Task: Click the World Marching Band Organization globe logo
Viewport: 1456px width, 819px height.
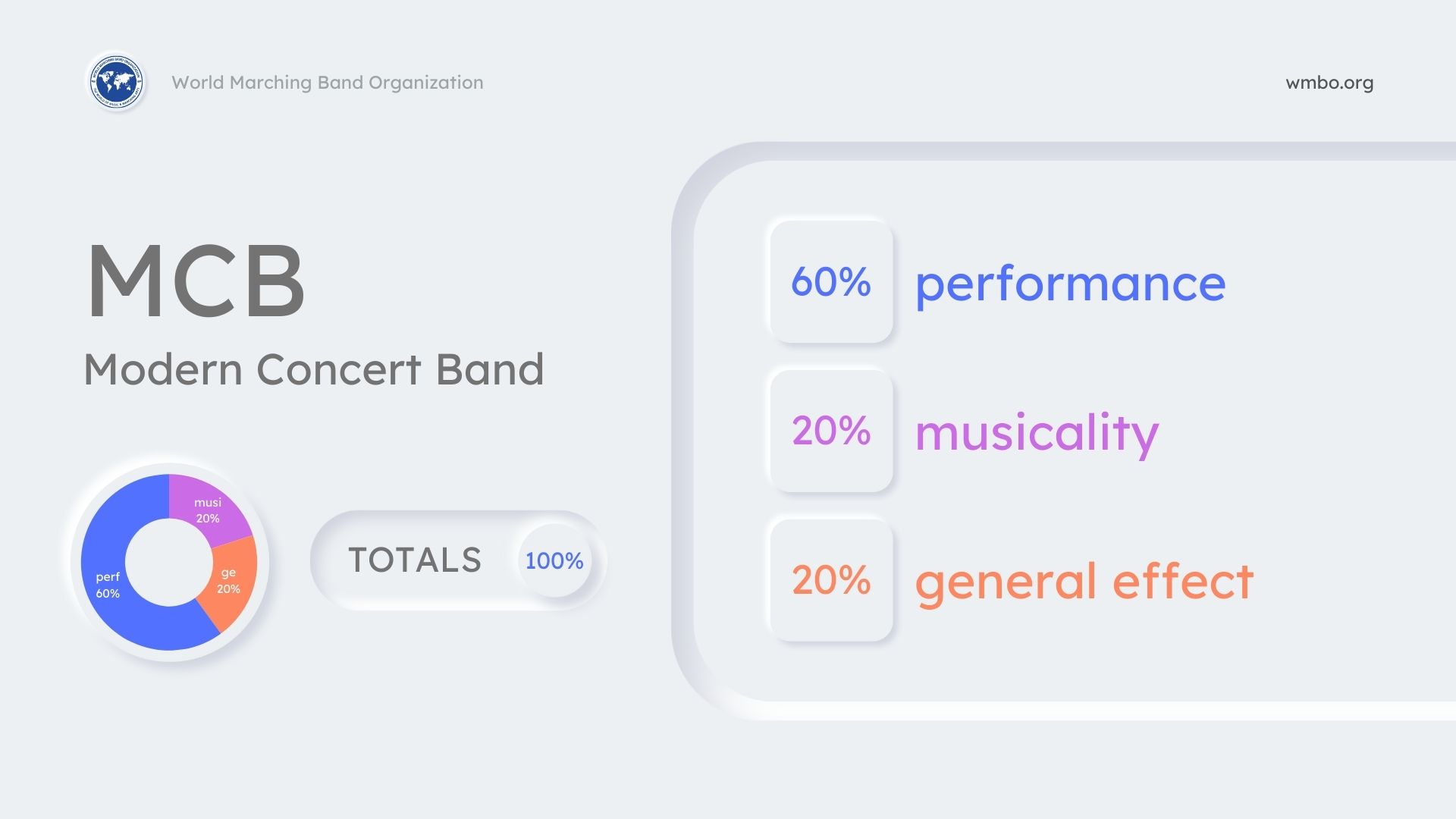Action: pyautogui.click(x=116, y=82)
